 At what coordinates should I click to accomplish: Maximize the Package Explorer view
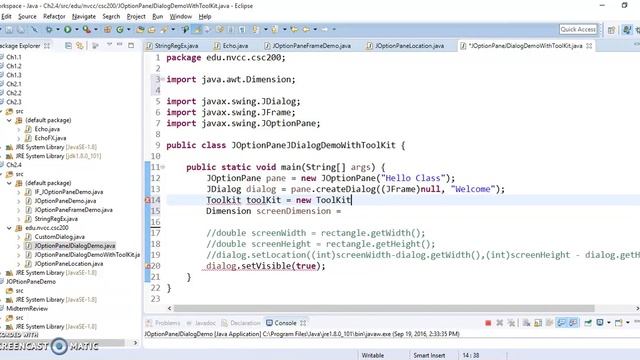131,45
